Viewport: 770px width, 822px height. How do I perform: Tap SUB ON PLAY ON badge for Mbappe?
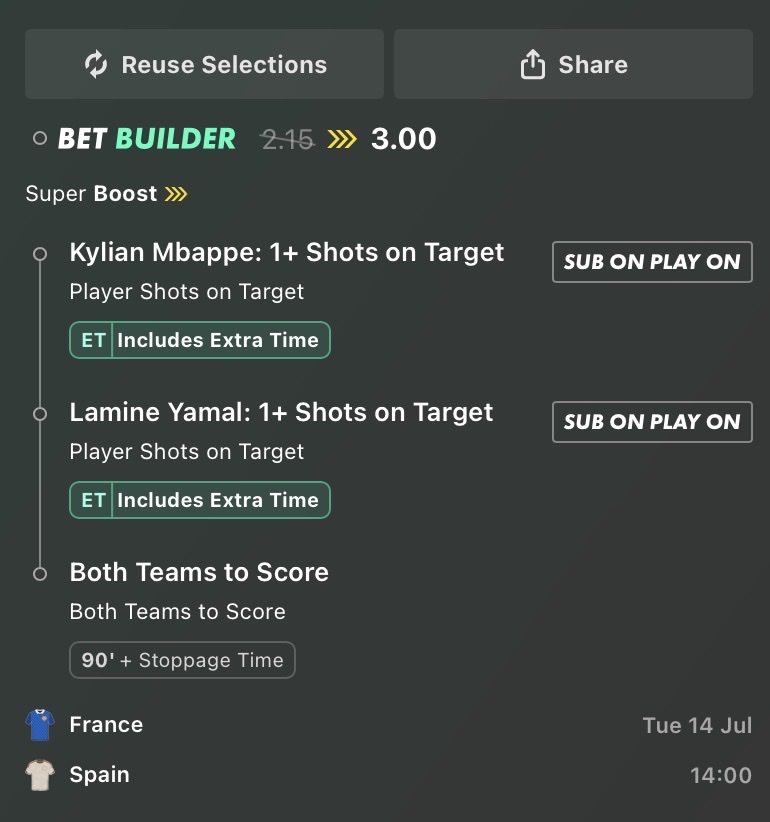tap(652, 262)
